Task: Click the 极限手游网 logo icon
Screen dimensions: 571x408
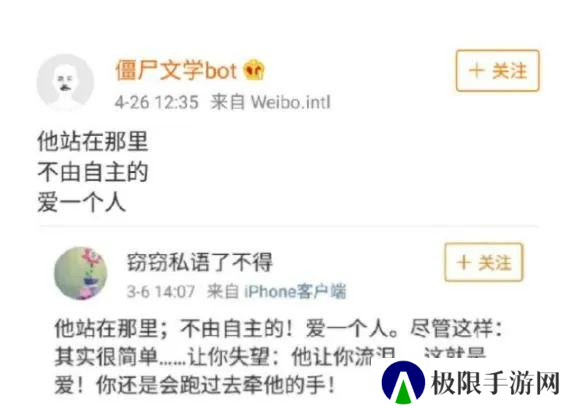Action: (x=403, y=382)
